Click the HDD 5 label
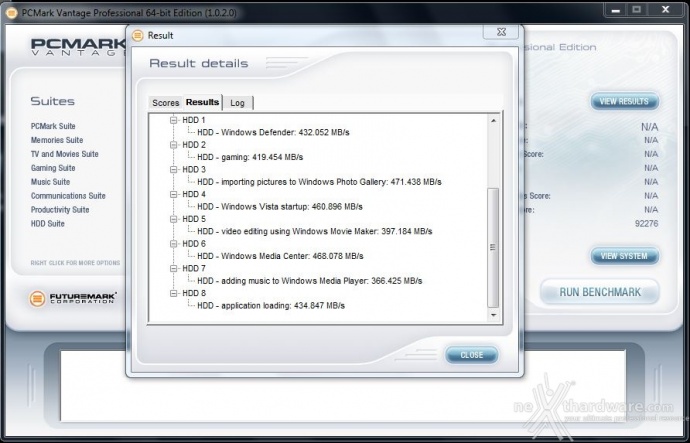This screenshot has width=690, height=443. 194,219
